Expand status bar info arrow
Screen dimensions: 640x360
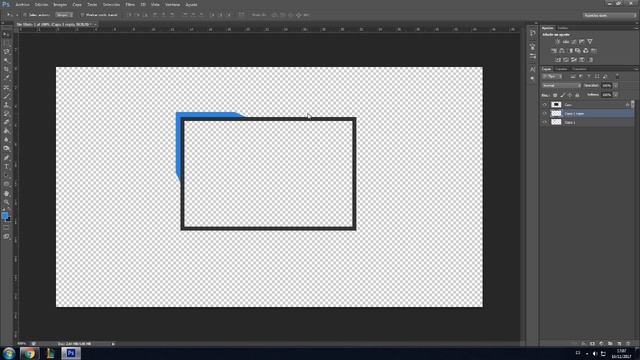(x=113, y=344)
